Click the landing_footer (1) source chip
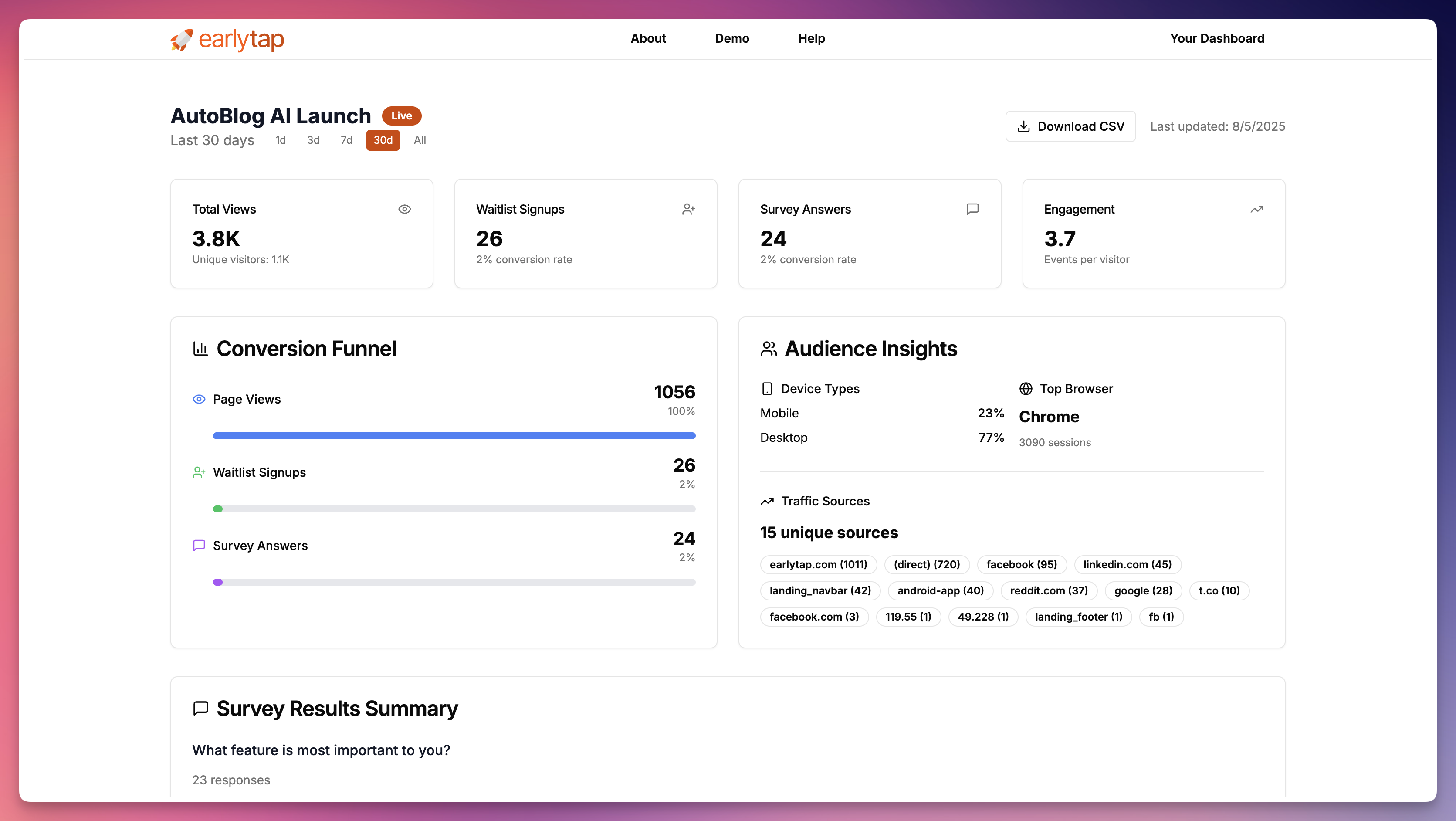1456x821 pixels. coord(1079,617)
